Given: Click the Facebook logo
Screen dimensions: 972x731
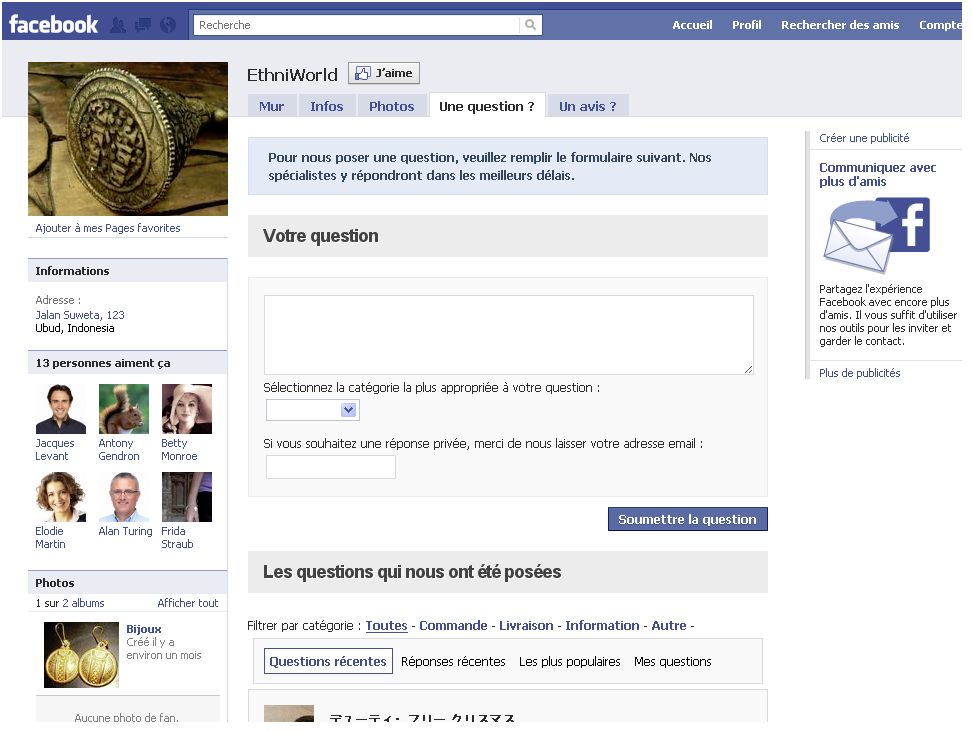Looking at the screenshot, I should click(53, 25).
